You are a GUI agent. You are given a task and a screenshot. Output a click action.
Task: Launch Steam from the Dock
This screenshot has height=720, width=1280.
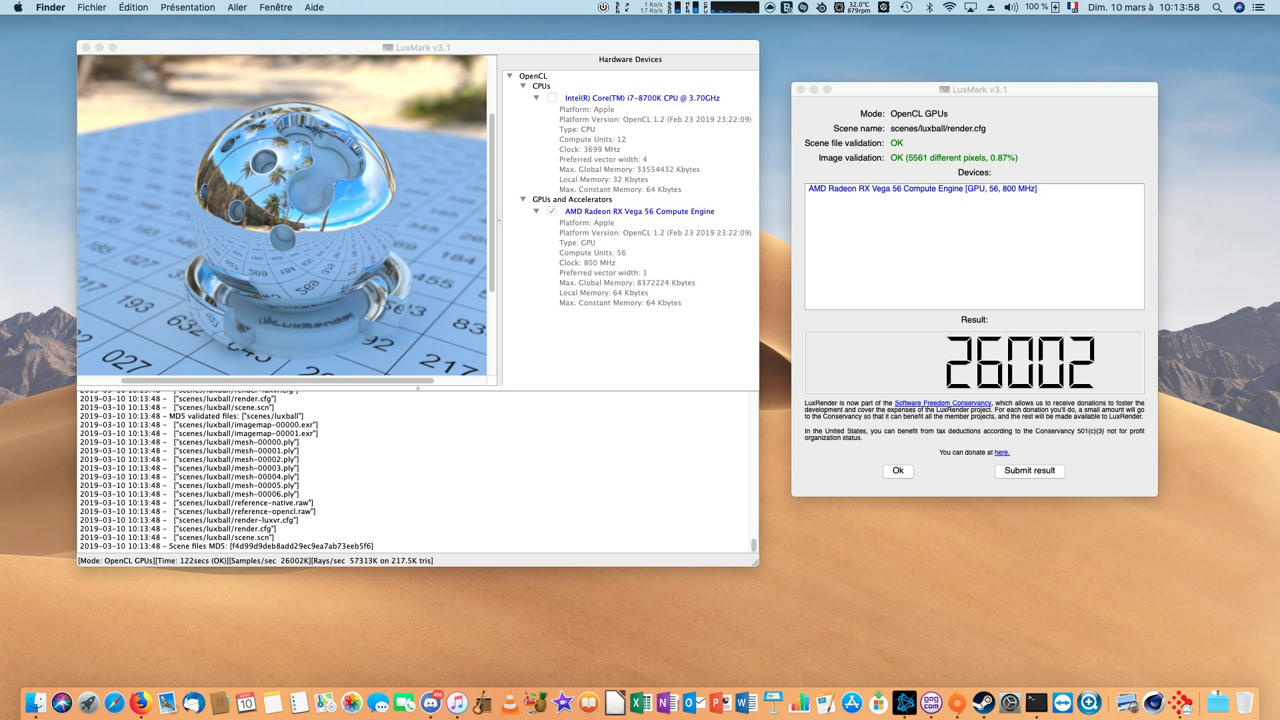click(983, 703)
